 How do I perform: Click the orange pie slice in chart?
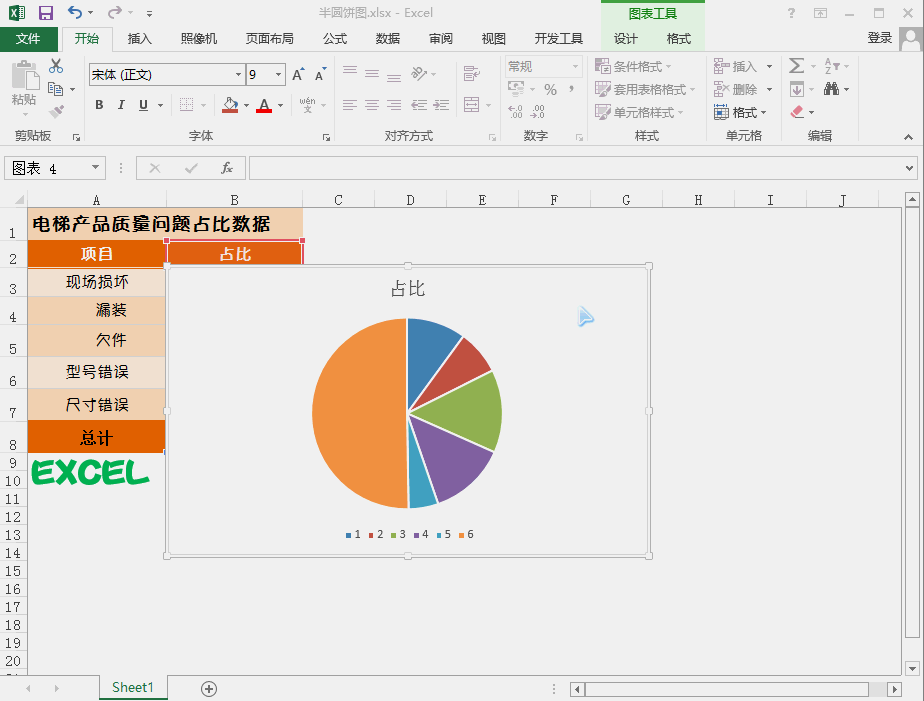click(359, 413)
